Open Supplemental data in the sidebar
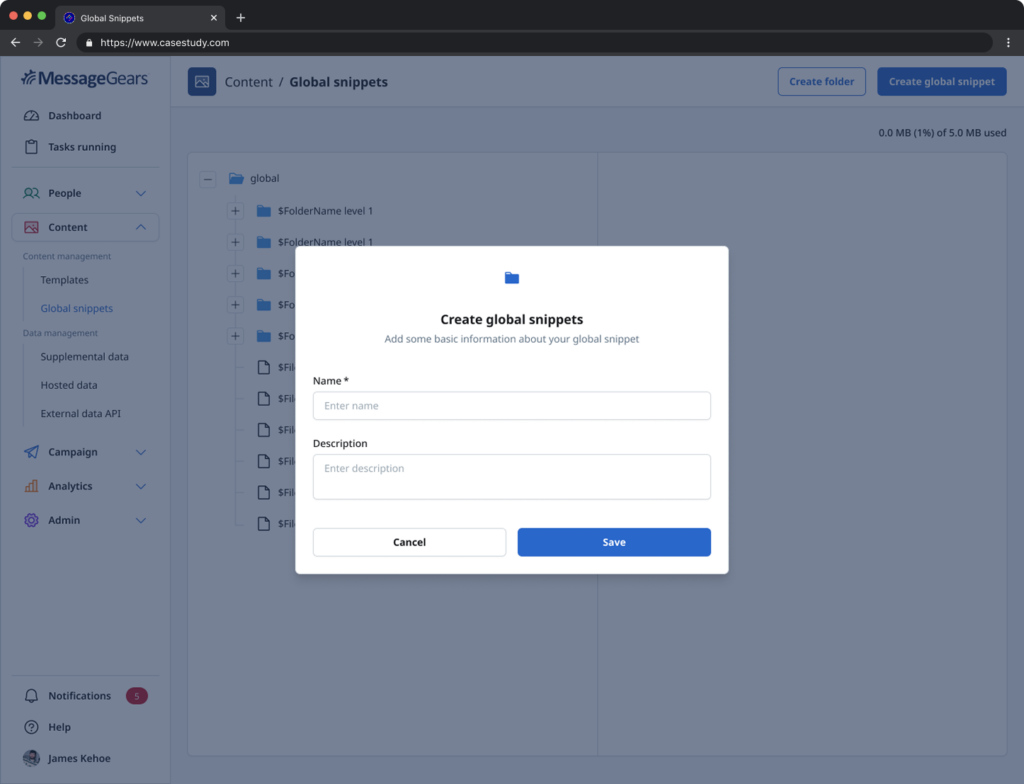The height and width of the screenshot is (784, 1024). (84, 357)
